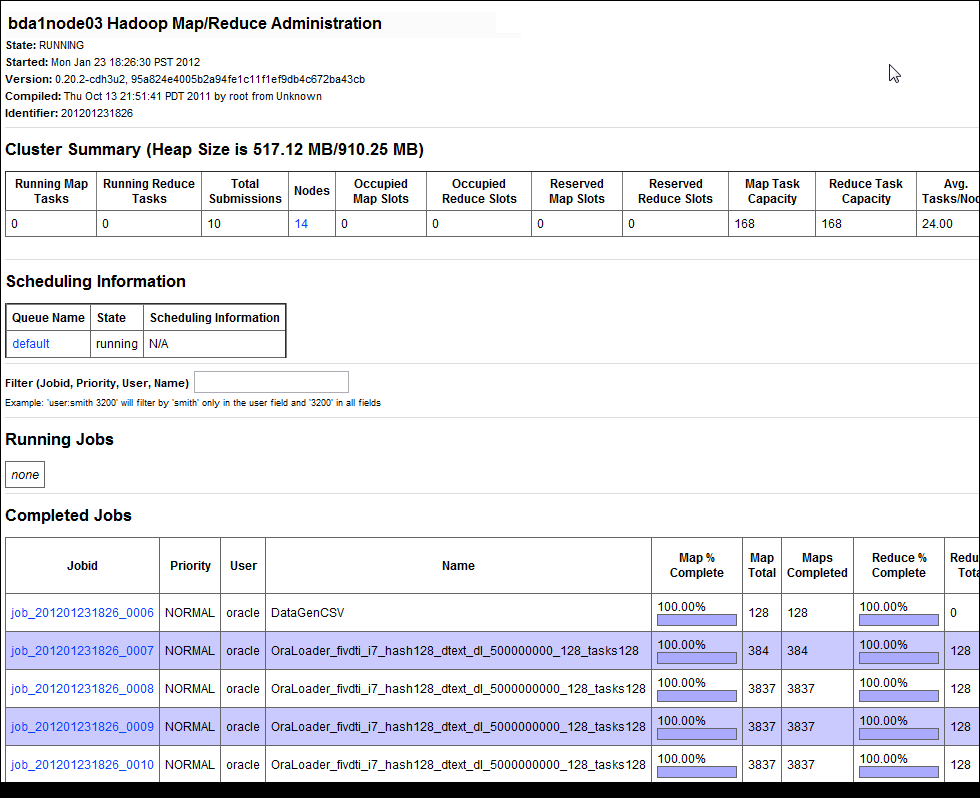Click the Total Submissions value 10
The image size is (980, 798).
(x=214, y=224)
